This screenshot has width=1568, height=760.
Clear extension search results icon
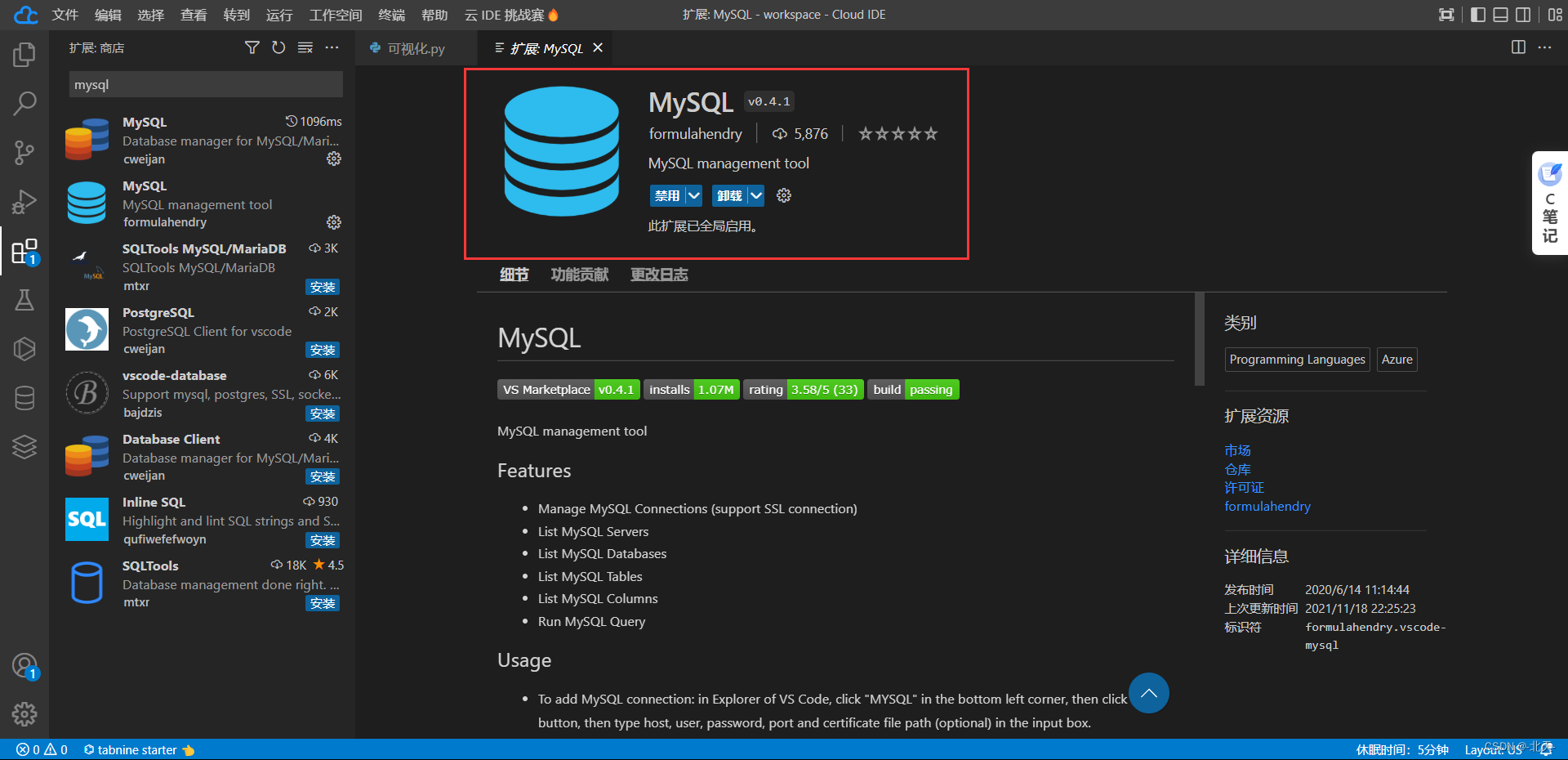coord(305,47)
